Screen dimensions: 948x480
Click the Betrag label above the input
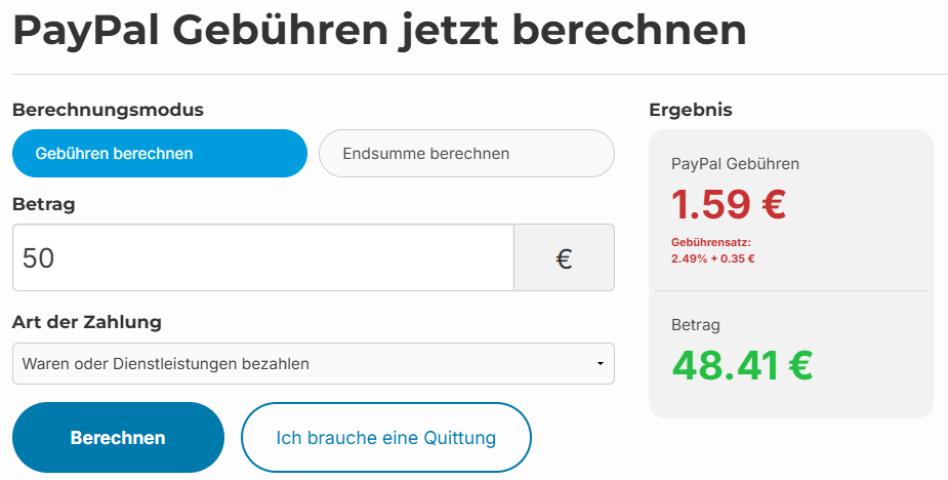coord(44,205)
